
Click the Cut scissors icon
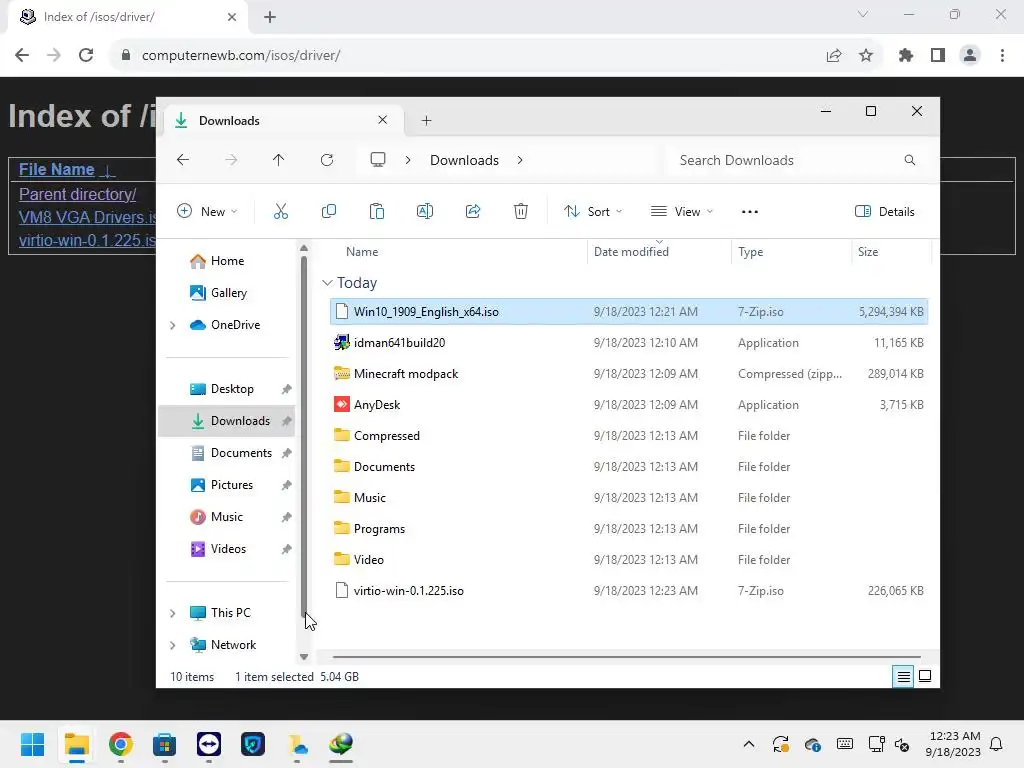pos(281,212)
